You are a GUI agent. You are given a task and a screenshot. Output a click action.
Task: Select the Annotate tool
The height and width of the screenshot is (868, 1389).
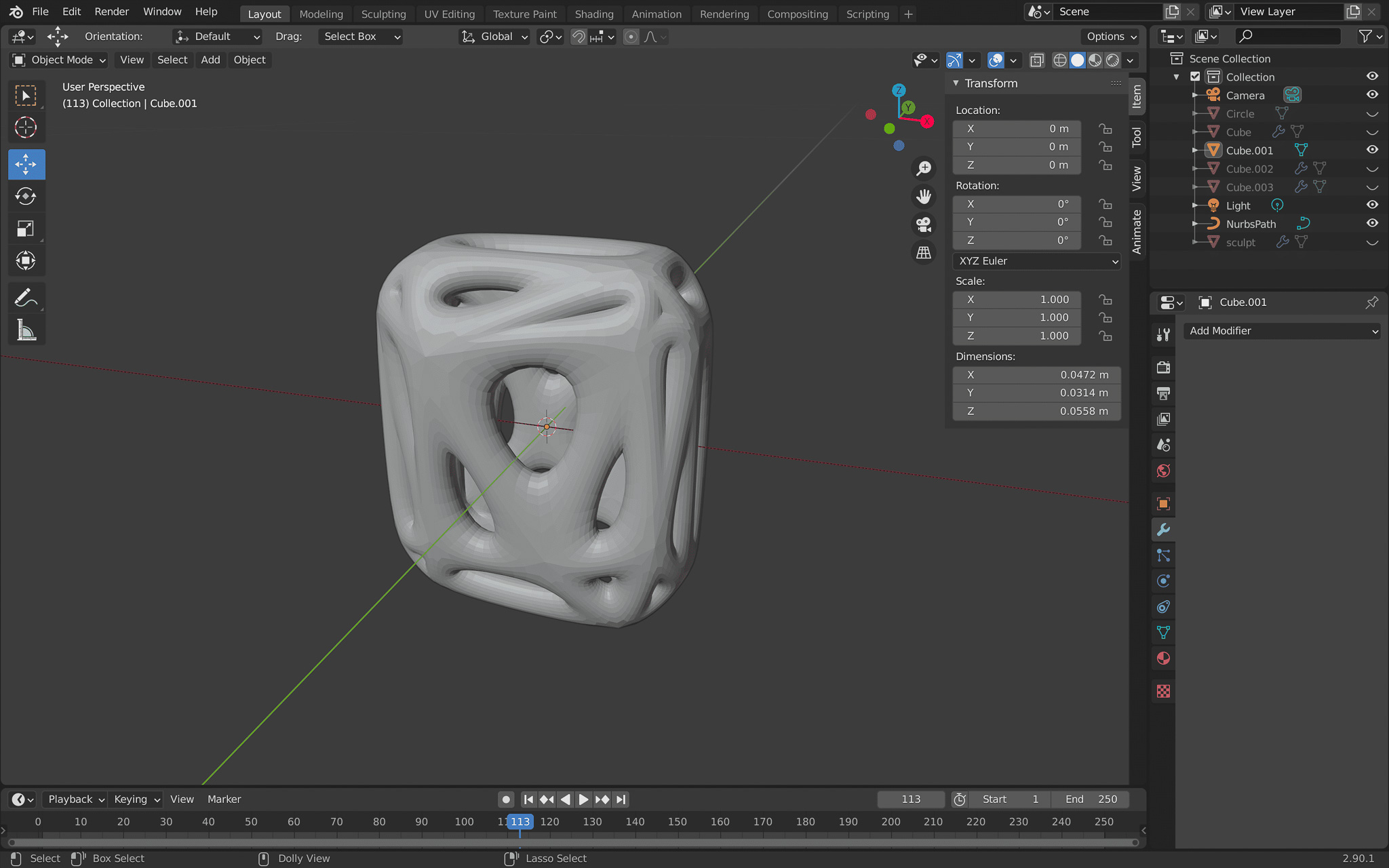(26, 298)
